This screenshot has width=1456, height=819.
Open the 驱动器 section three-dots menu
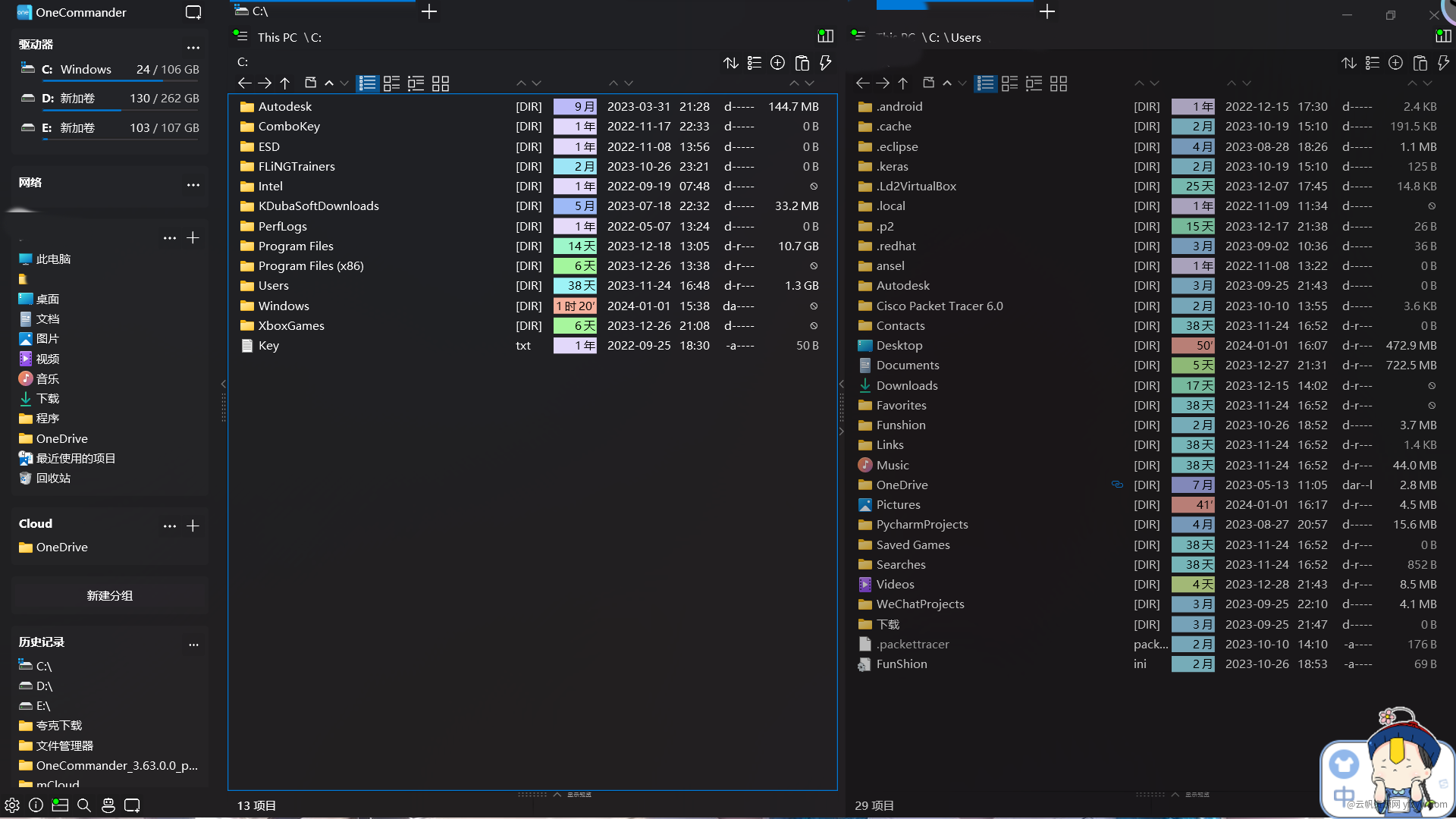(x=193, y=48)
